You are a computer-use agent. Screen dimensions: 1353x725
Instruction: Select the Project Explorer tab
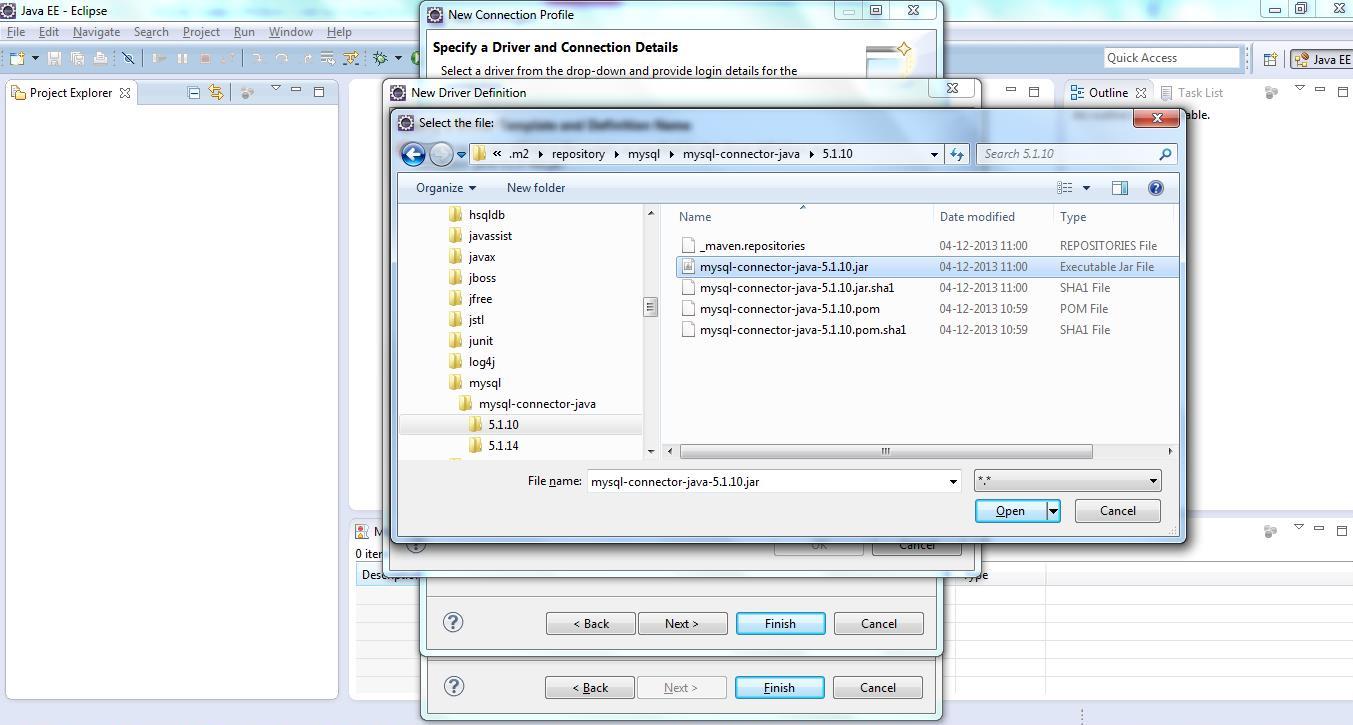(70, 93)
